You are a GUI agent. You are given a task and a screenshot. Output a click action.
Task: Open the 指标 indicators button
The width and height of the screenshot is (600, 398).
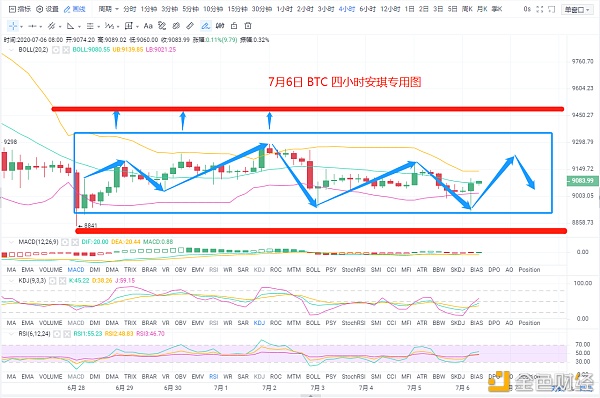[x=20, y=9]
